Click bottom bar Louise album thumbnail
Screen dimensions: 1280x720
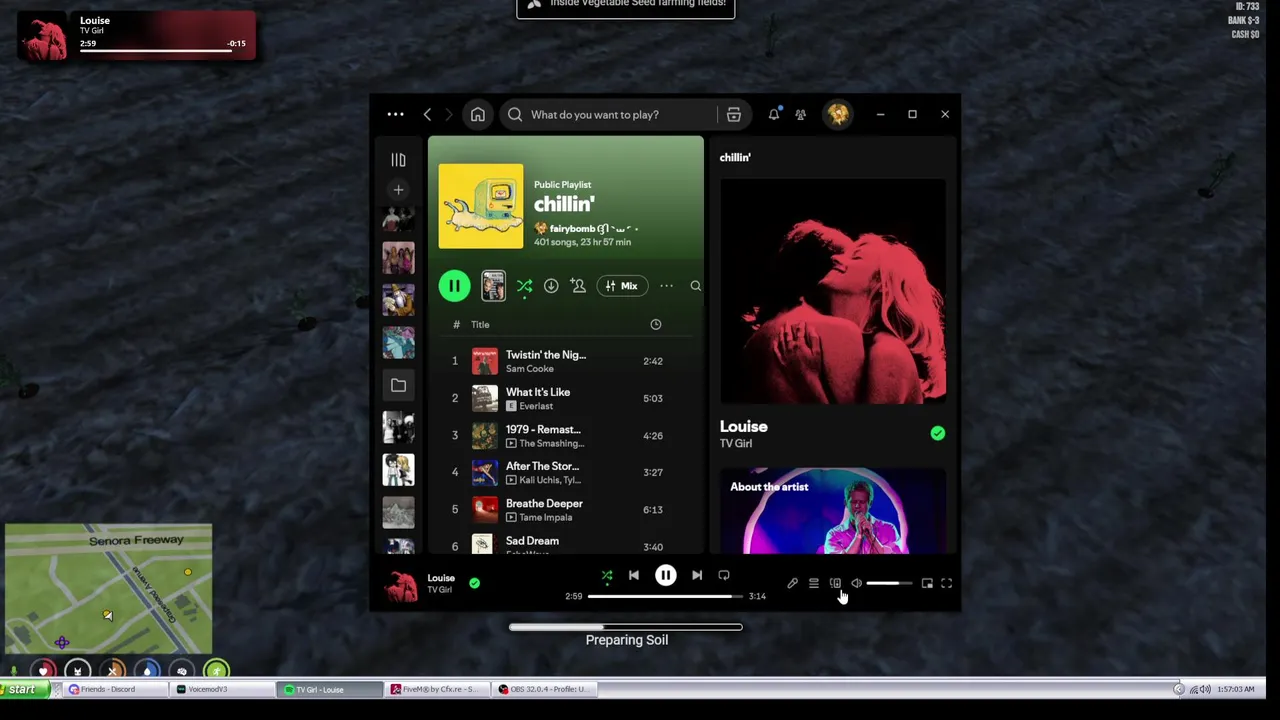(401, 585)
